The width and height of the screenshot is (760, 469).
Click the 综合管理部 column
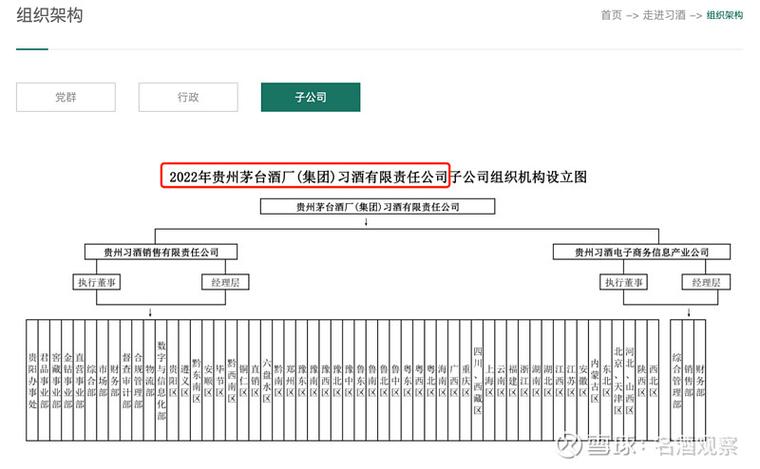click(x=677, y=380)
